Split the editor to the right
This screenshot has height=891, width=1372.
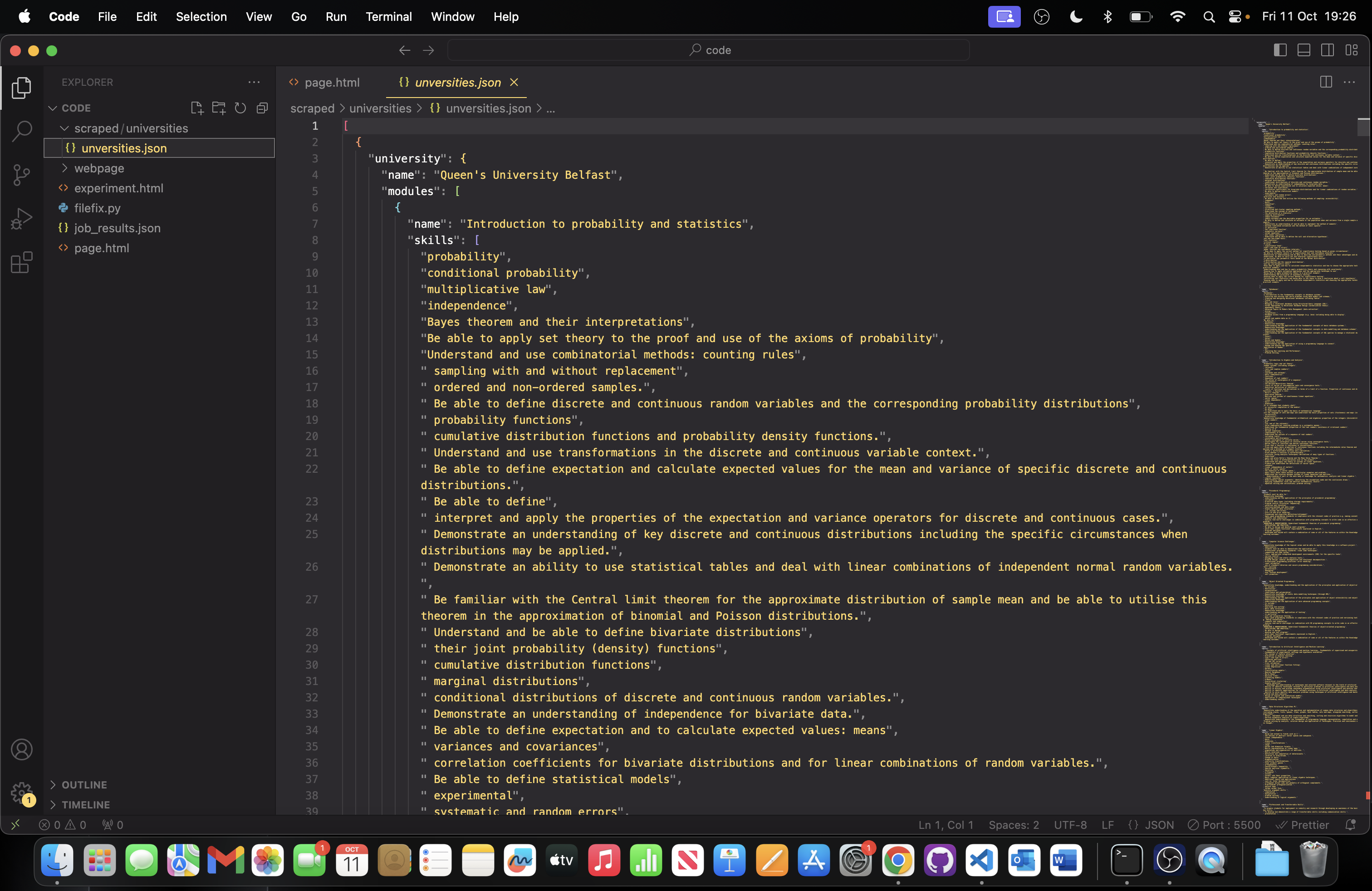tap(1325, 83)
